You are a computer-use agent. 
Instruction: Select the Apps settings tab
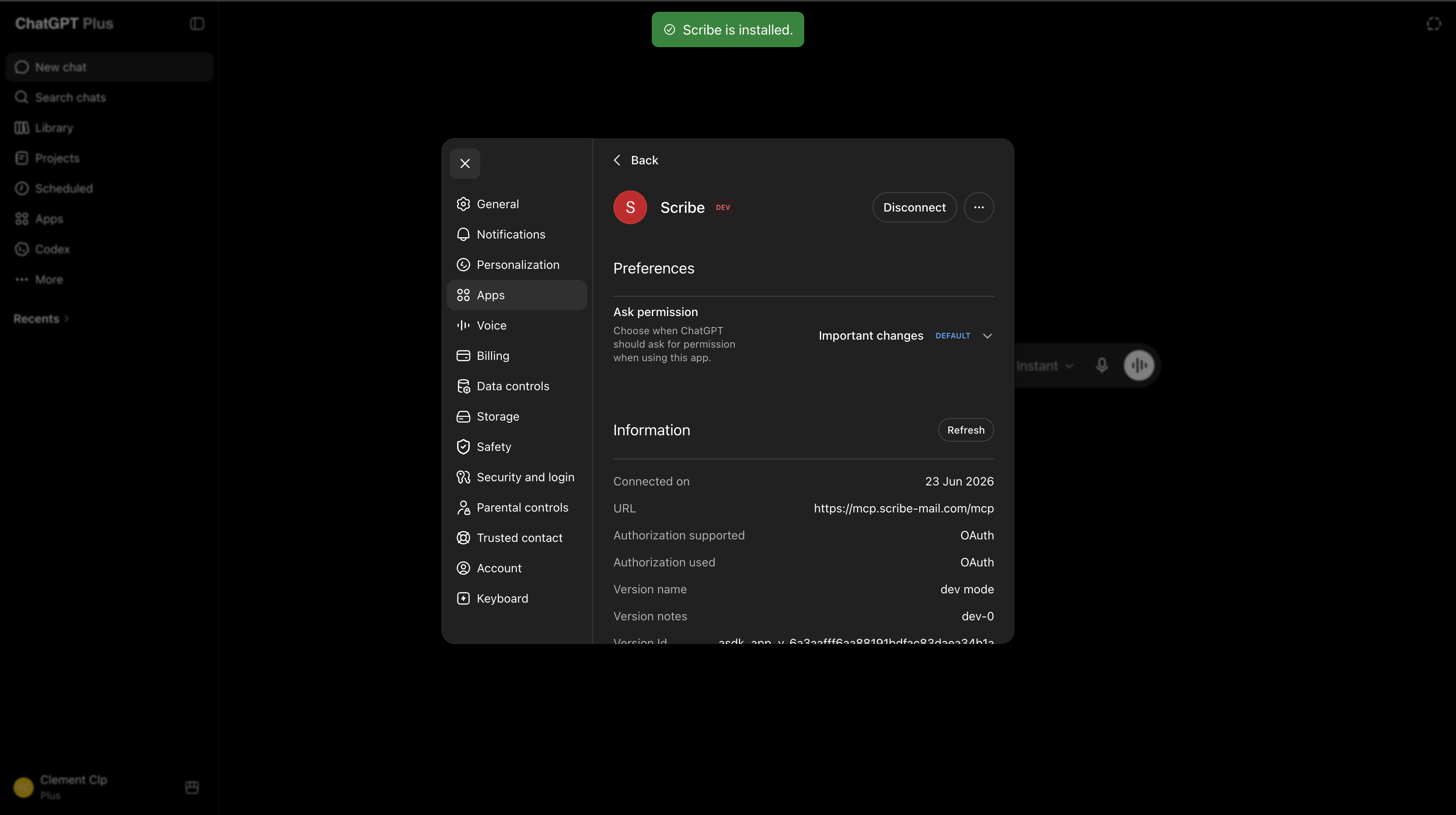point(517,295)
